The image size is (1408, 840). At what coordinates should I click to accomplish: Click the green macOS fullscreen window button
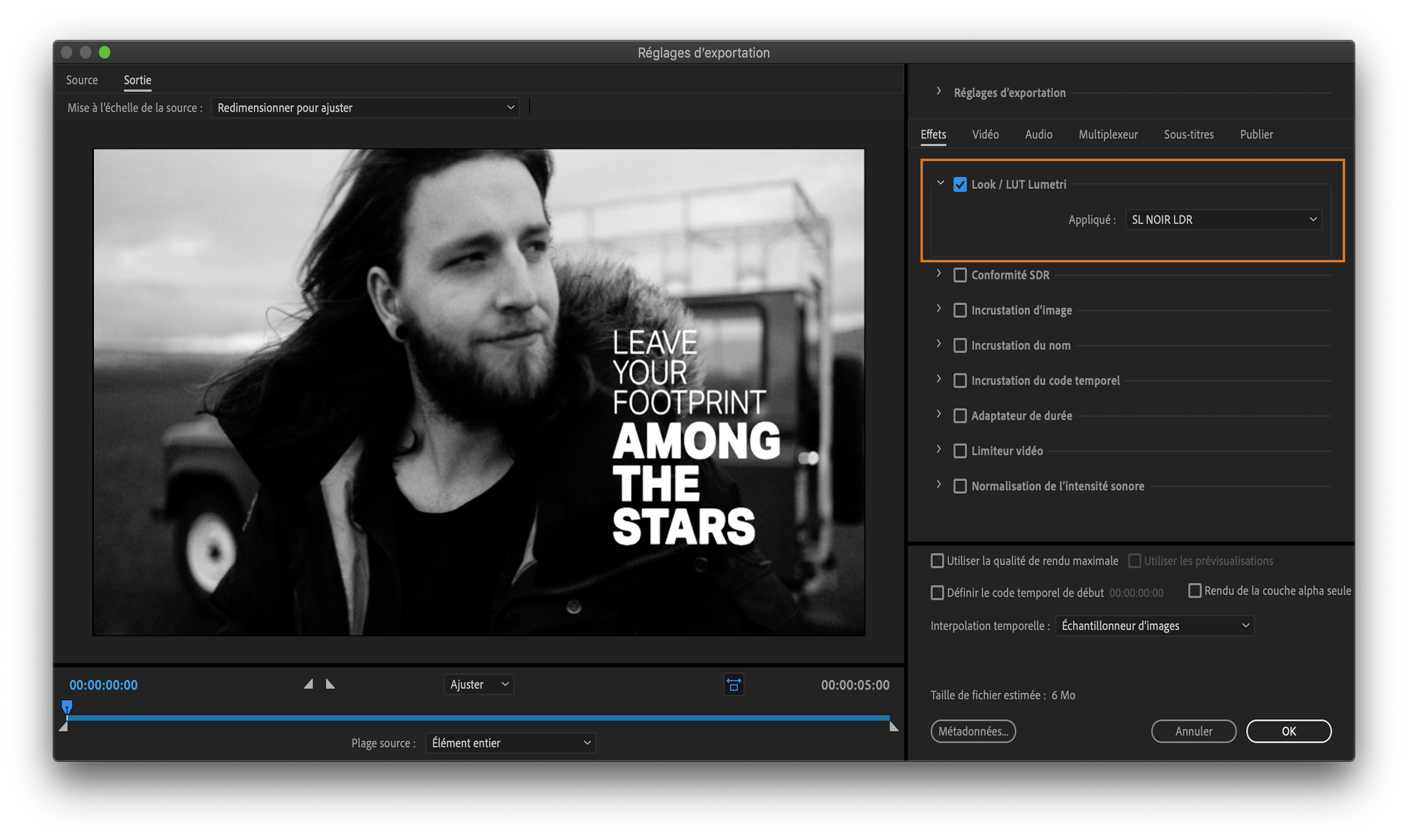click(x=105, y=53)
